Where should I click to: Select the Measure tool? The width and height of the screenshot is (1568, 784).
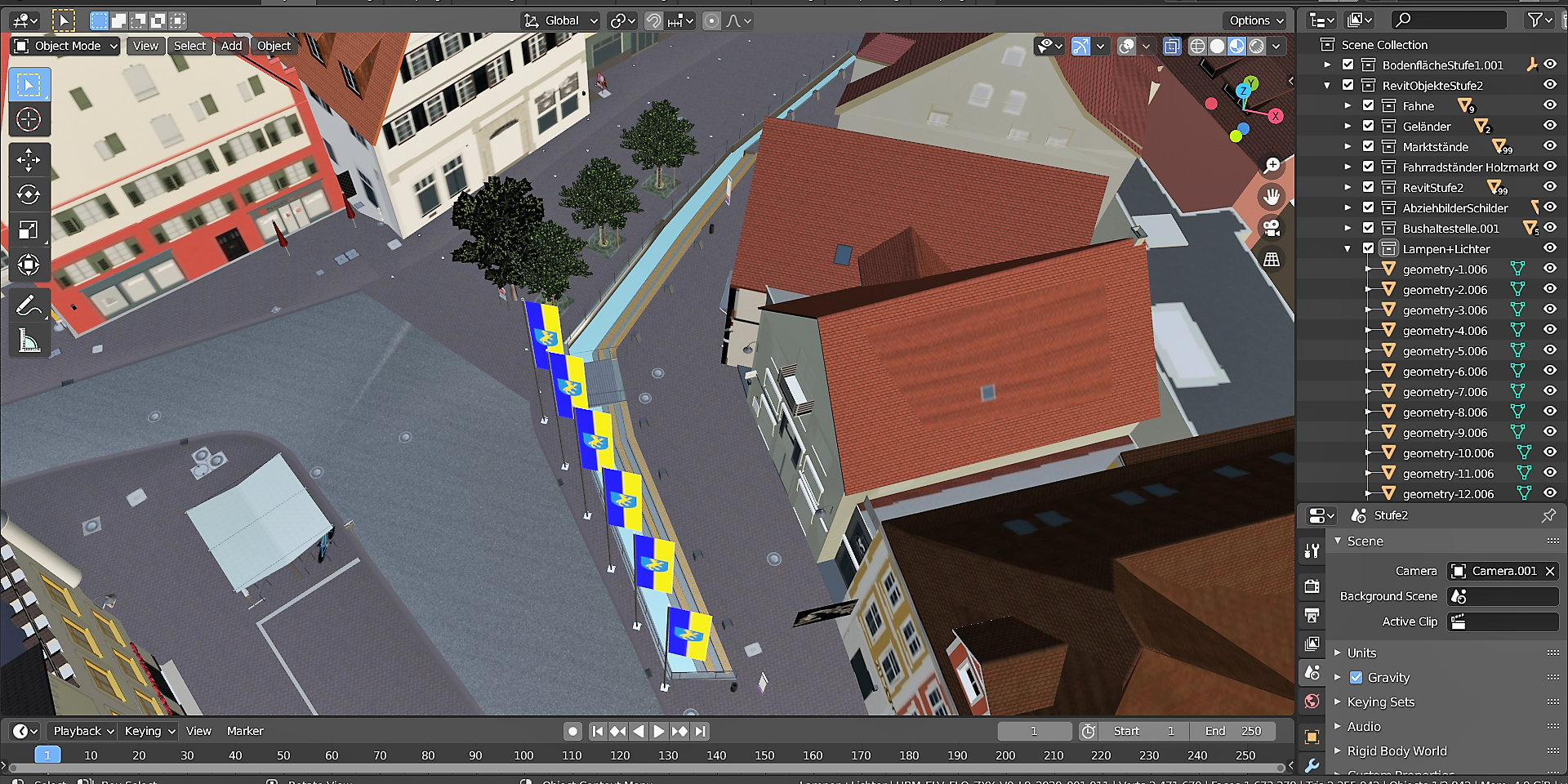[29, 341]
